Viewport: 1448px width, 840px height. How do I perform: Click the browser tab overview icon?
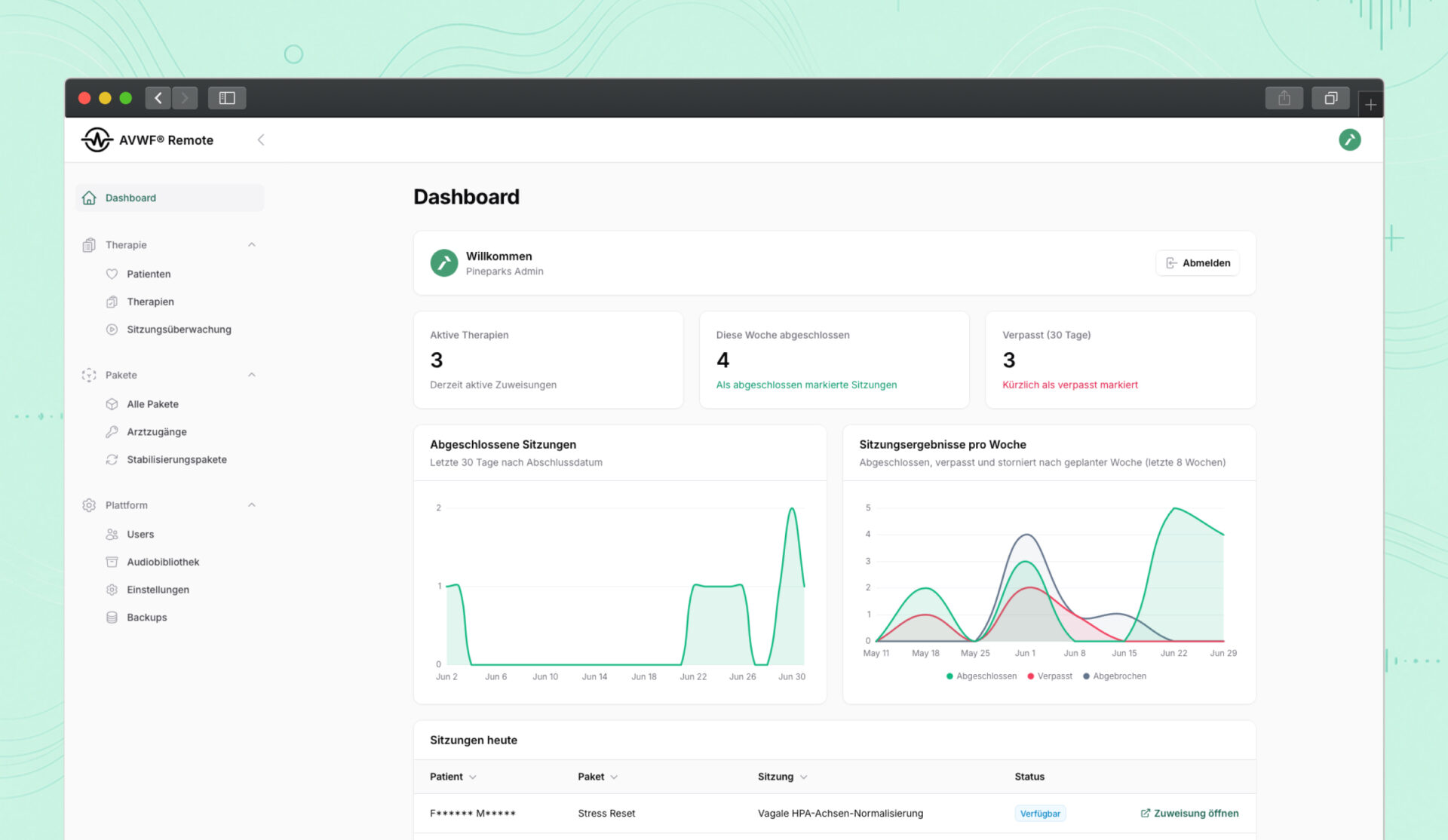1330,98
